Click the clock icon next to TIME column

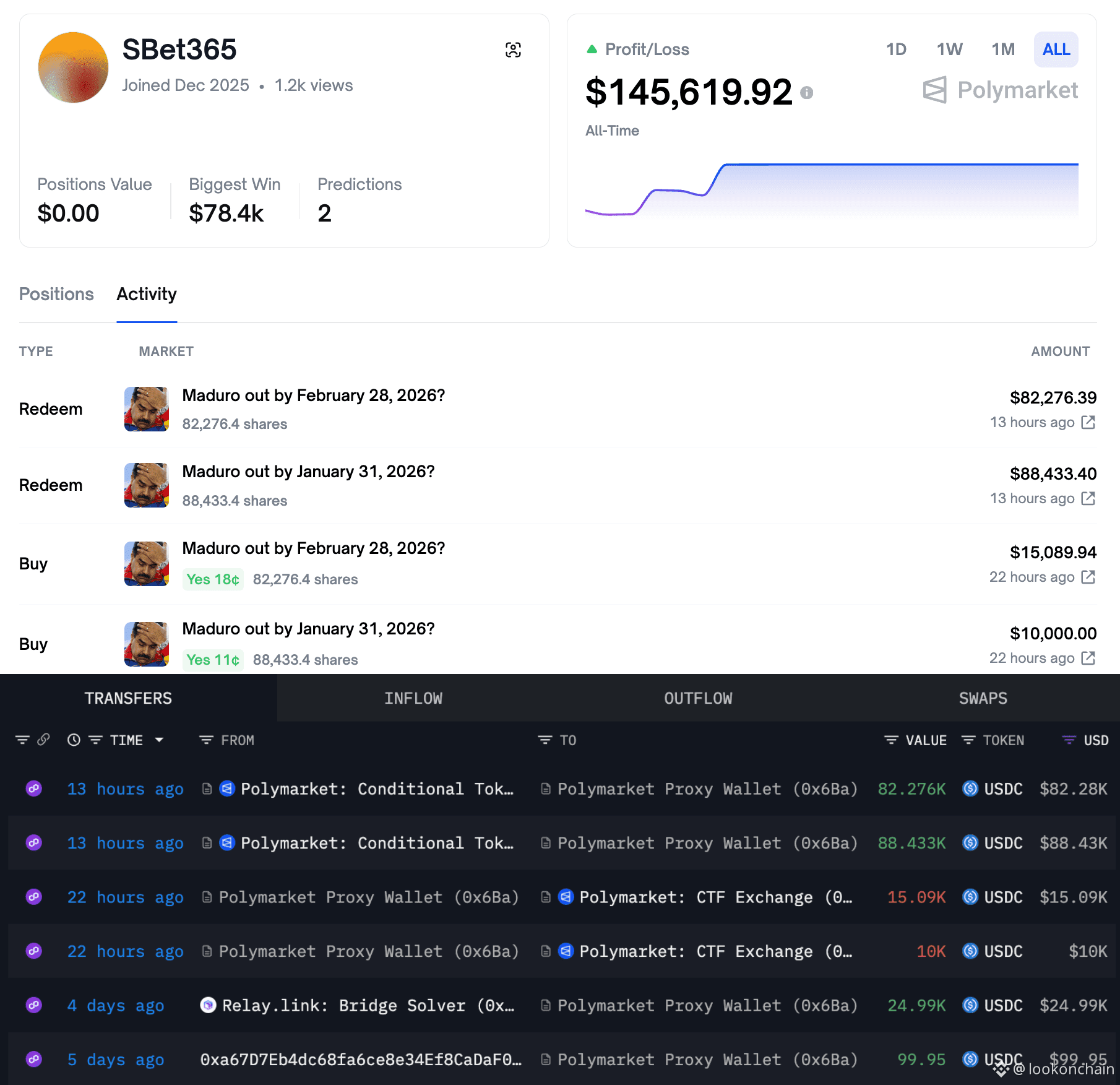pyautogui.click(x=74, y=740)
